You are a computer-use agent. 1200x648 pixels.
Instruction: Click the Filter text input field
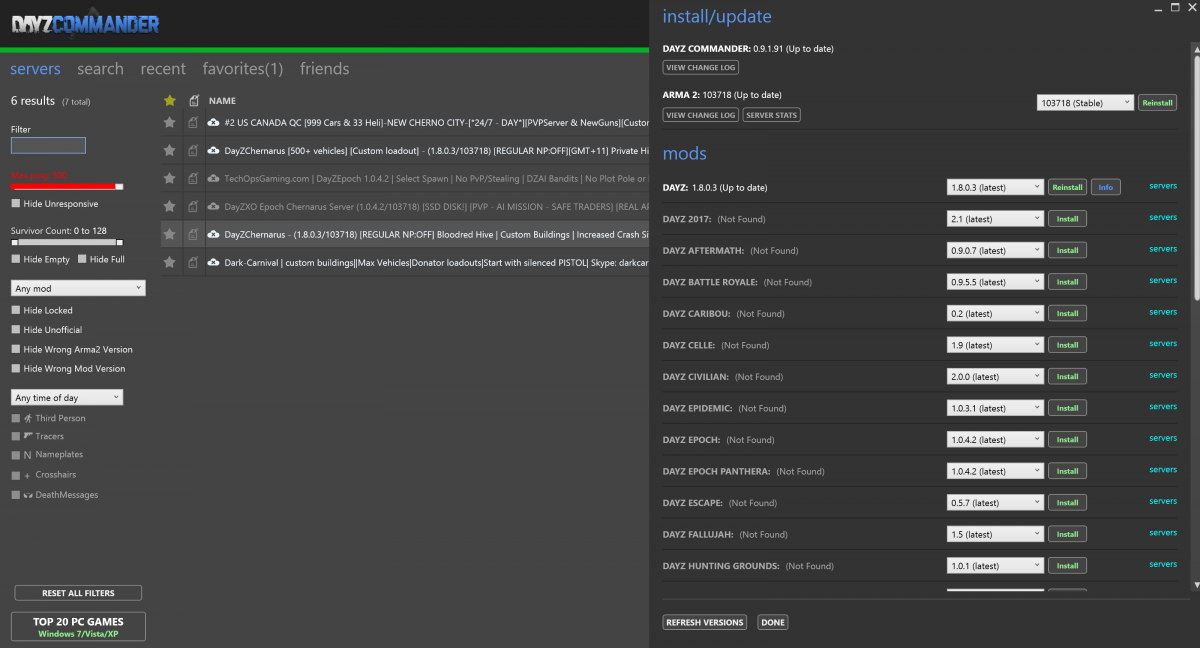tap(48, 146)
